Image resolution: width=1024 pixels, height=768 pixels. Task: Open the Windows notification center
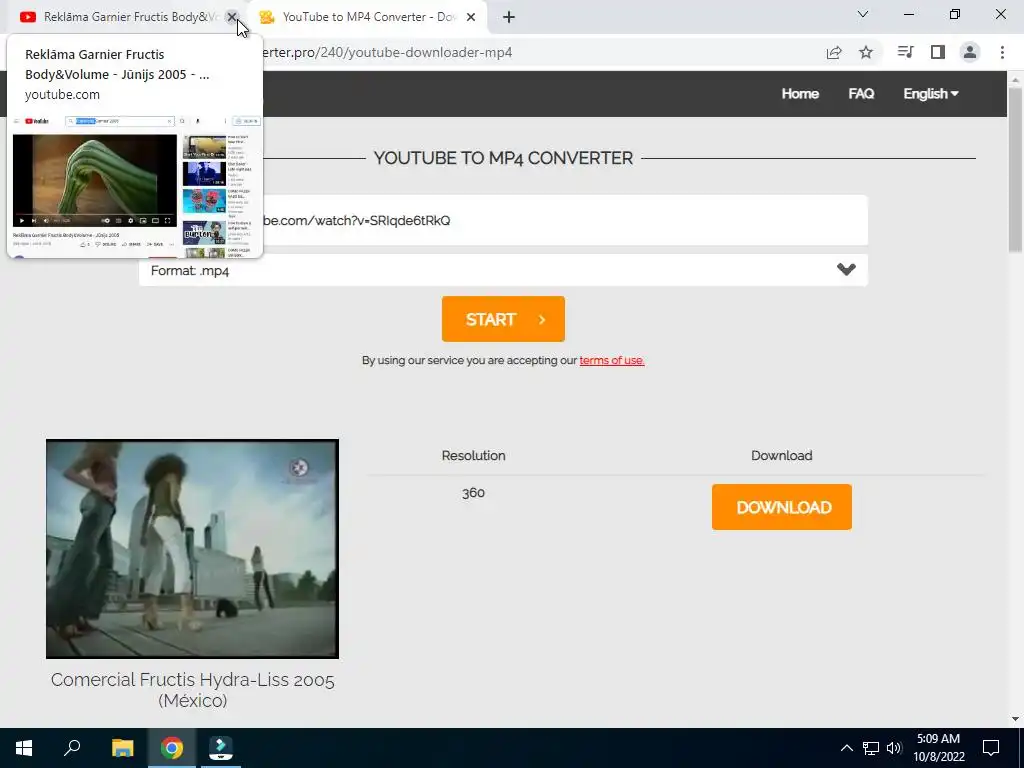(x=991, y=748)
